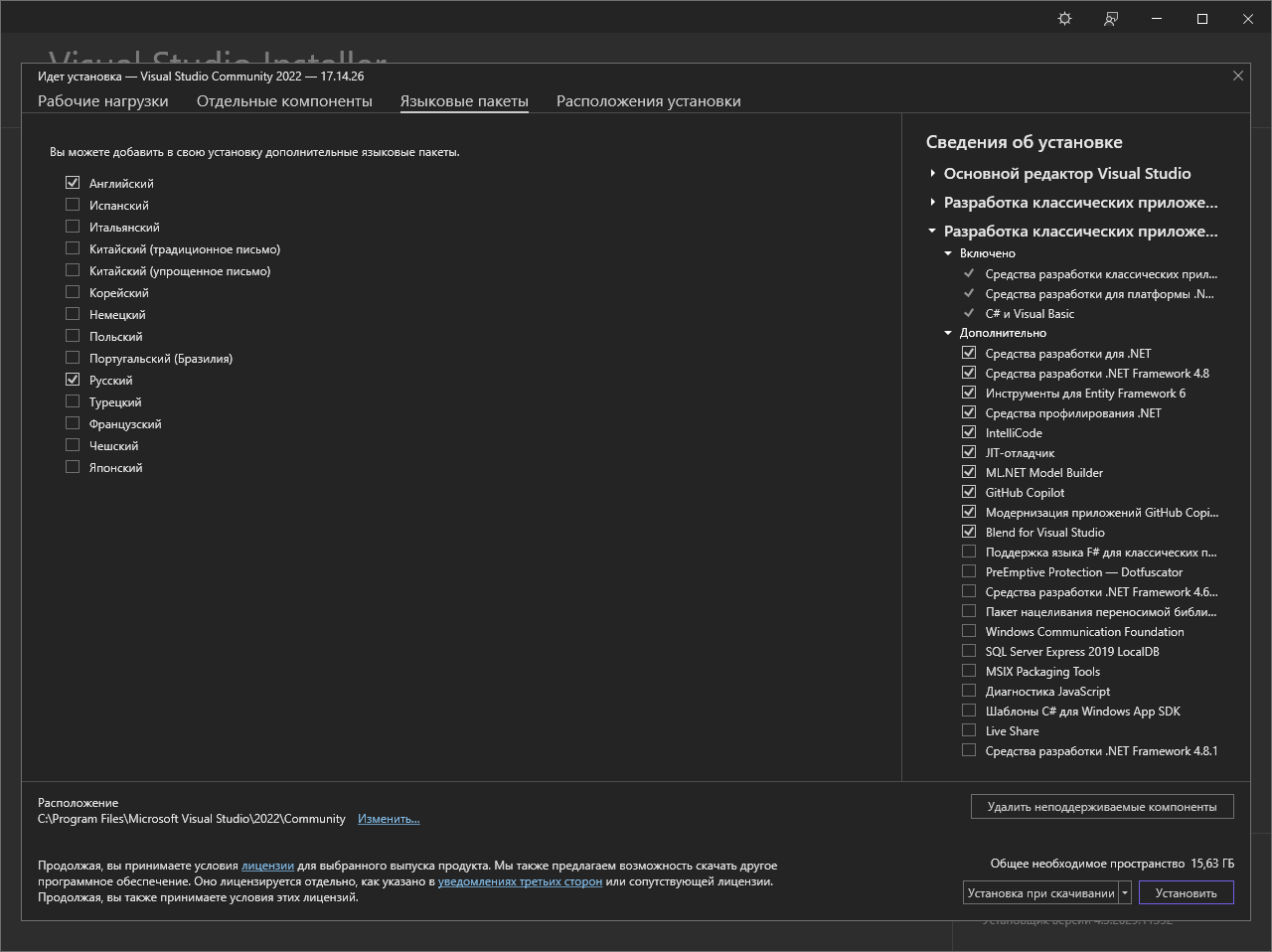Switch to the Рабочие нагрузки tab
Screen dimensions: 1272x952
point(102,101)
